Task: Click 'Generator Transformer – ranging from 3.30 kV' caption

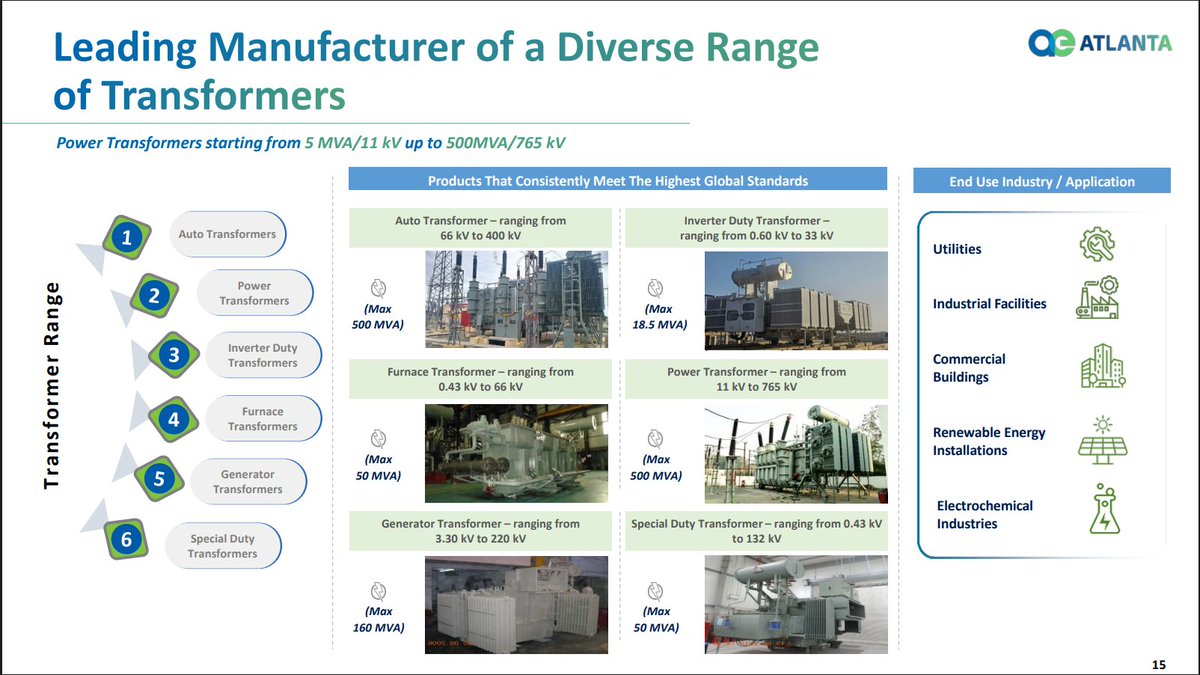Action: tap(481, 530)
